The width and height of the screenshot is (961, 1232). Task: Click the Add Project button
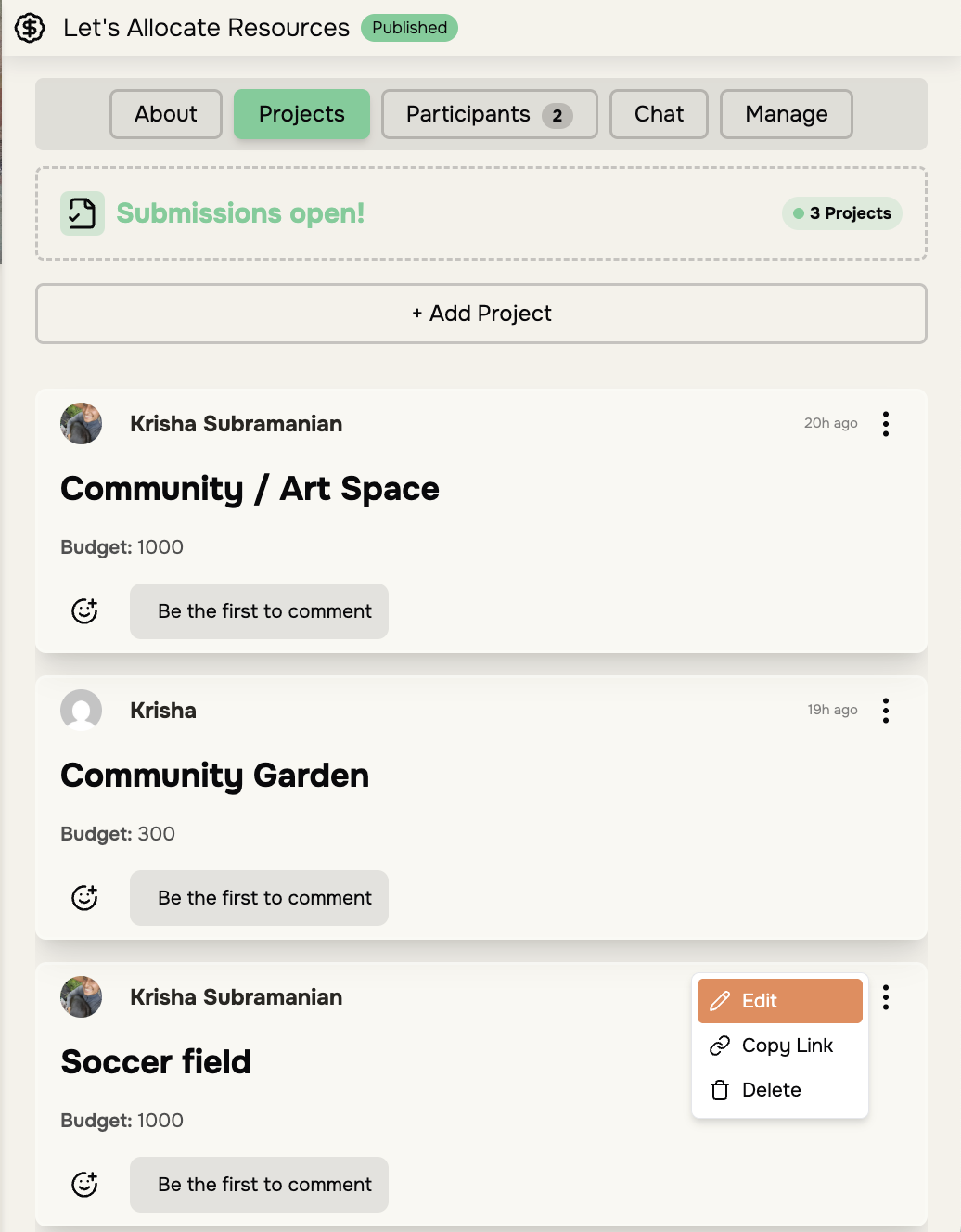[481, 314]
